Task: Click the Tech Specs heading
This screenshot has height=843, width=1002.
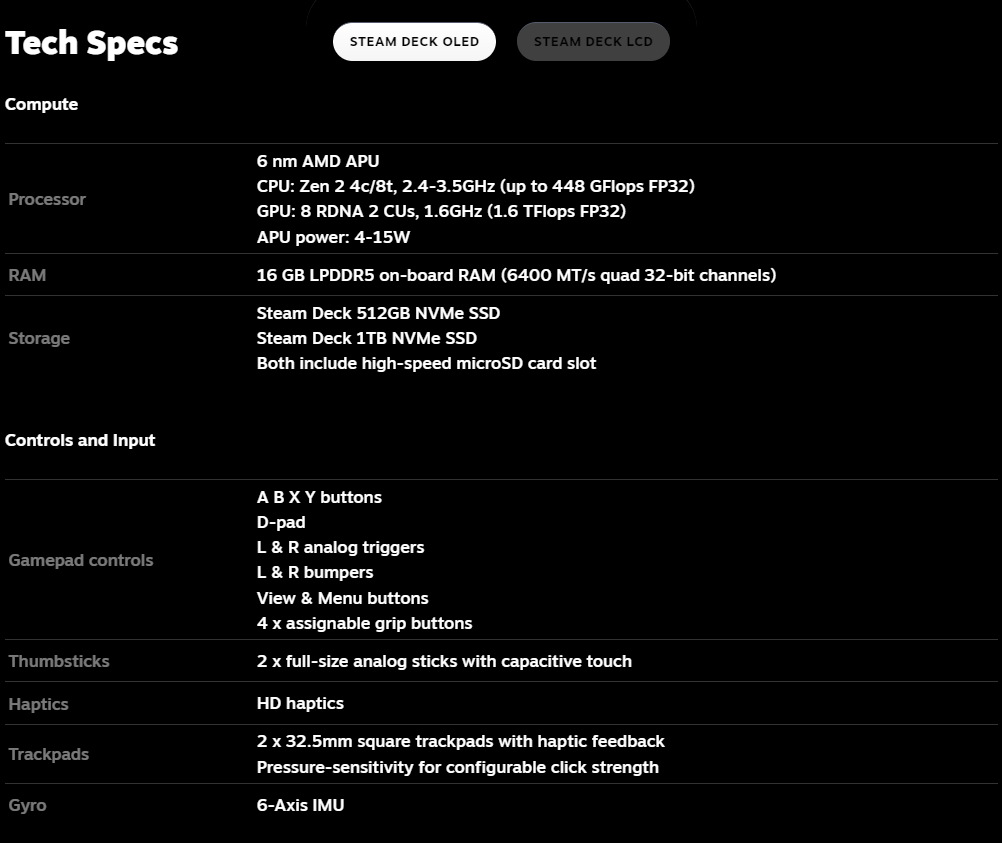Action: pyautogui.click(x=91, y=43)
